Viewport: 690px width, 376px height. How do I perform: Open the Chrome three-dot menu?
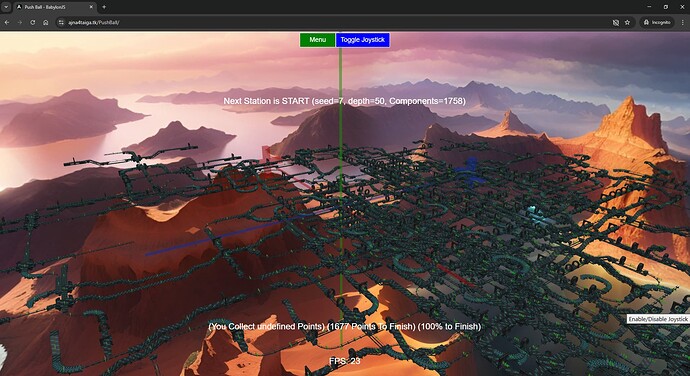click(683, 22)
